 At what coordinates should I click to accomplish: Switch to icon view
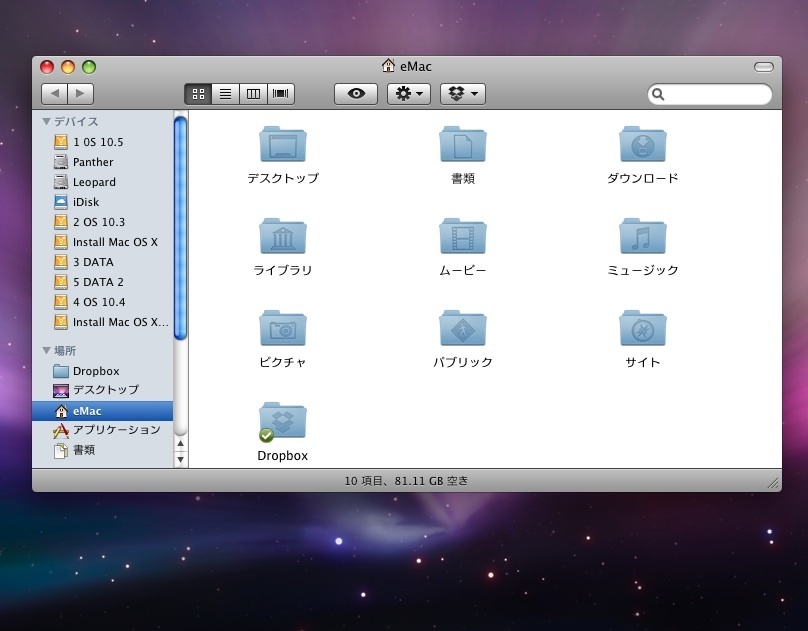(198, 94)
